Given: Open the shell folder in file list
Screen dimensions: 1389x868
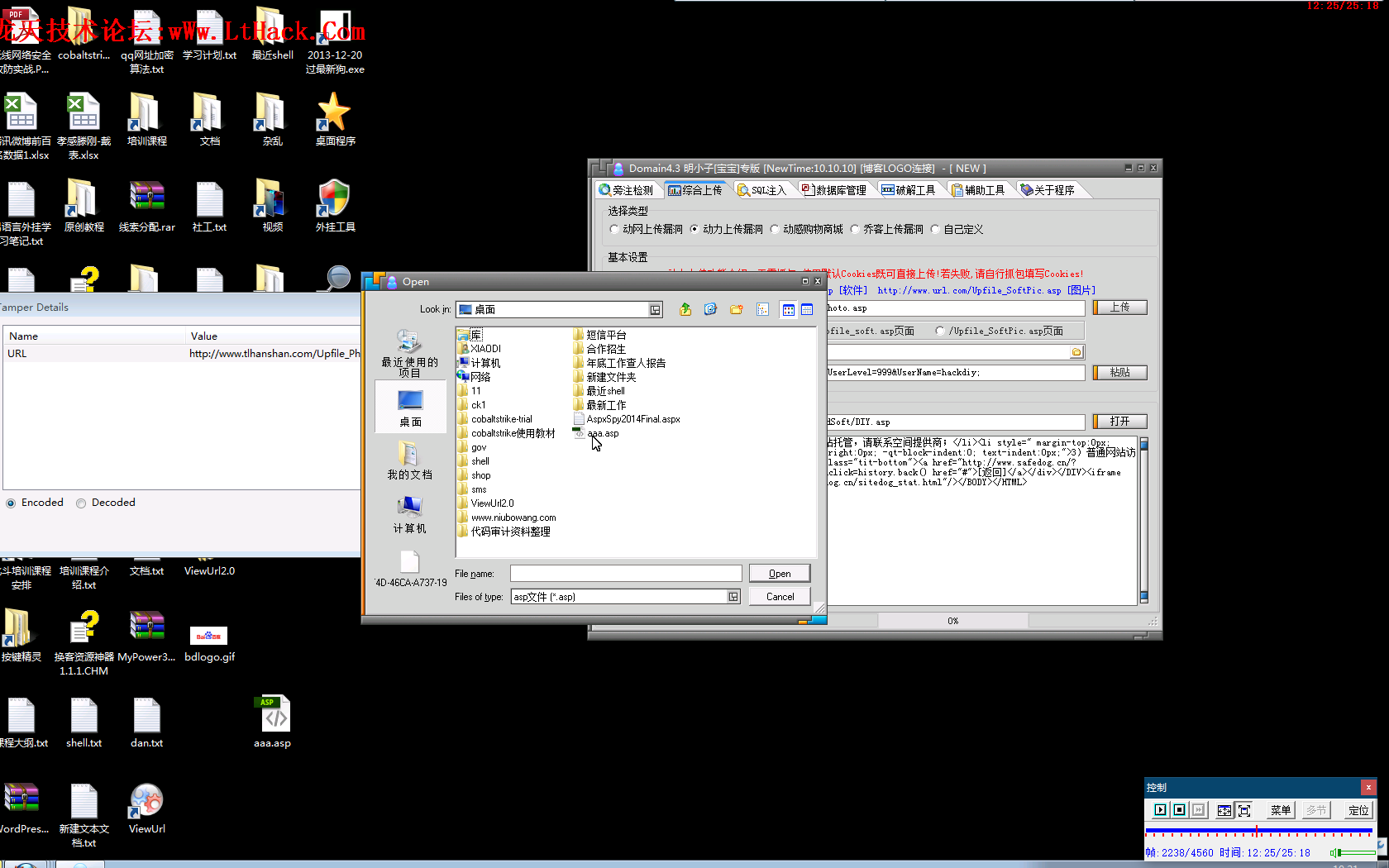Looking at the screenshot, I should tap(474, 461).
